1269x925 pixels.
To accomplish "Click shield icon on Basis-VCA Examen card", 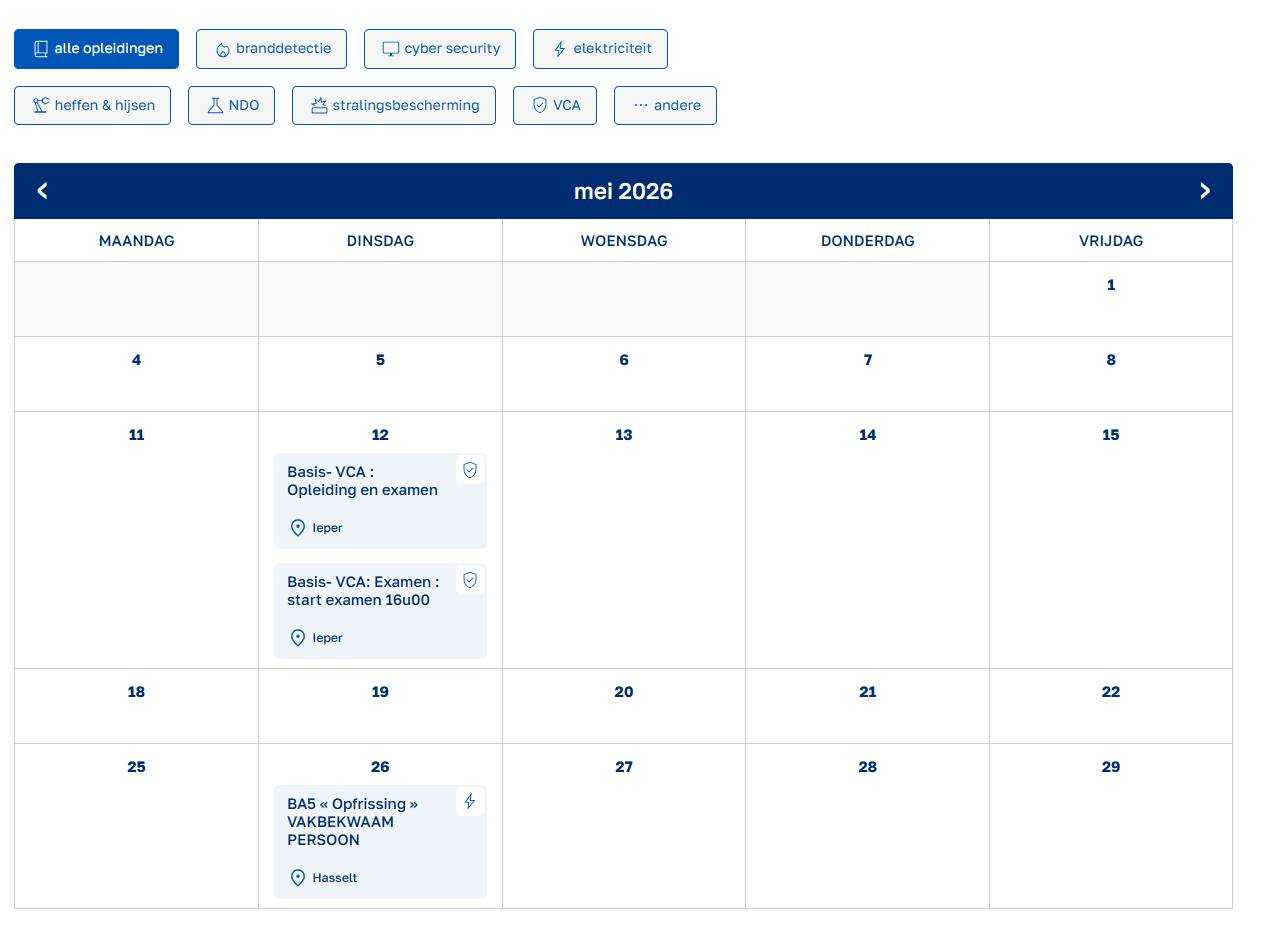I will pyautogui.click(x=470, y=580).
